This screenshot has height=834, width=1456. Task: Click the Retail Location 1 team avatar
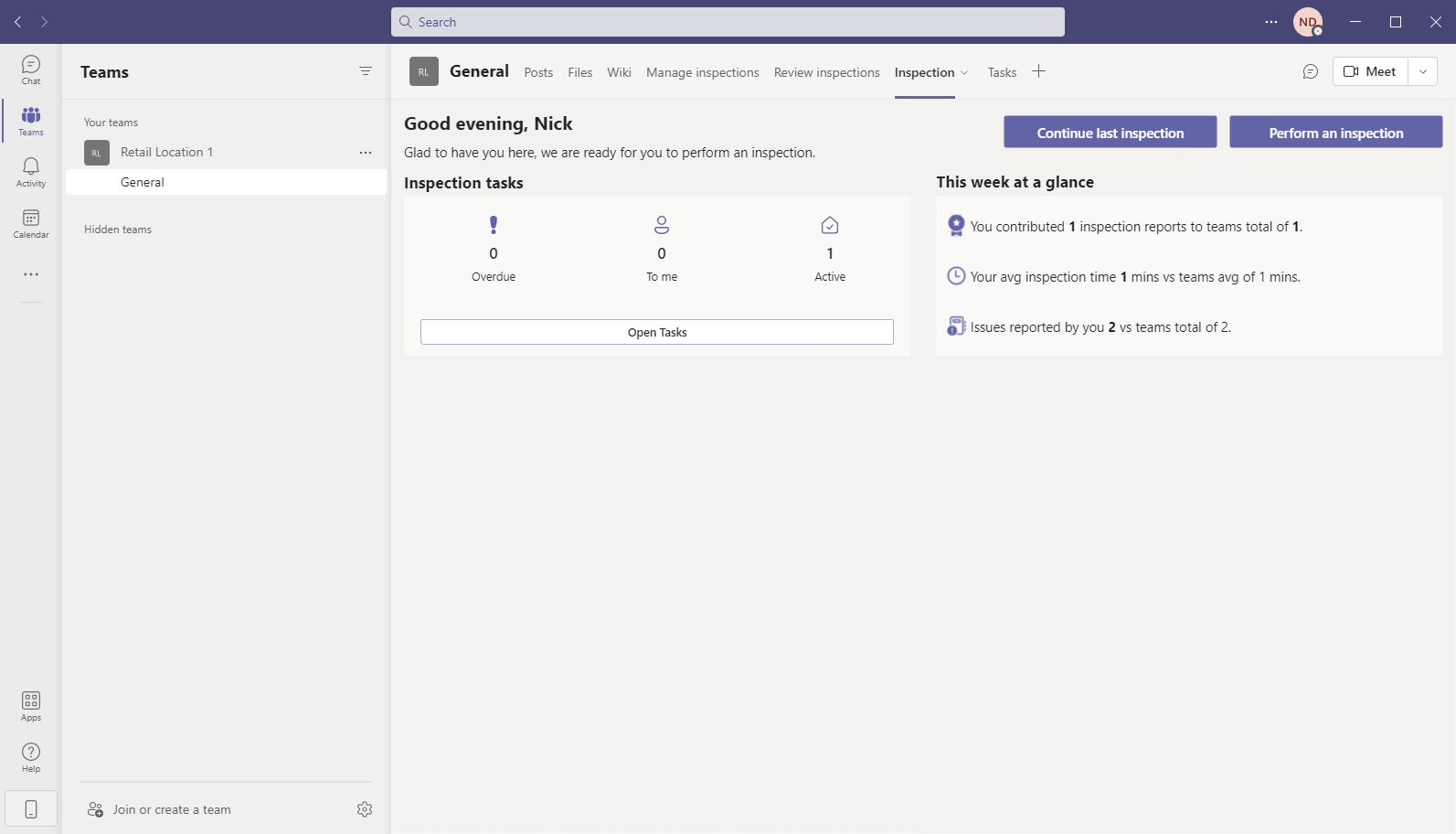pyautogui.click(x=97, y=153)
